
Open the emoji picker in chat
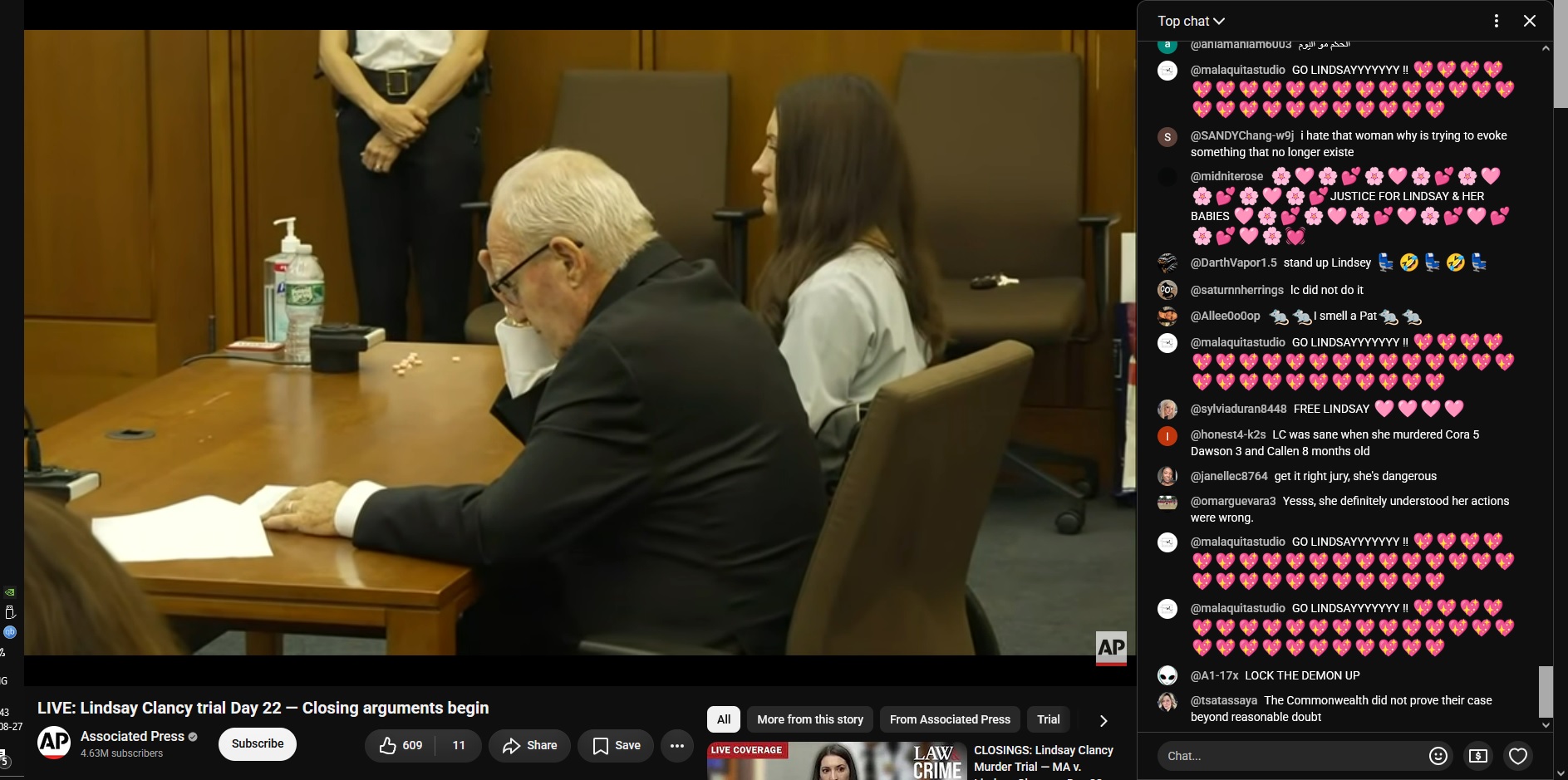pyautogui.click(x=1438, y=756)
